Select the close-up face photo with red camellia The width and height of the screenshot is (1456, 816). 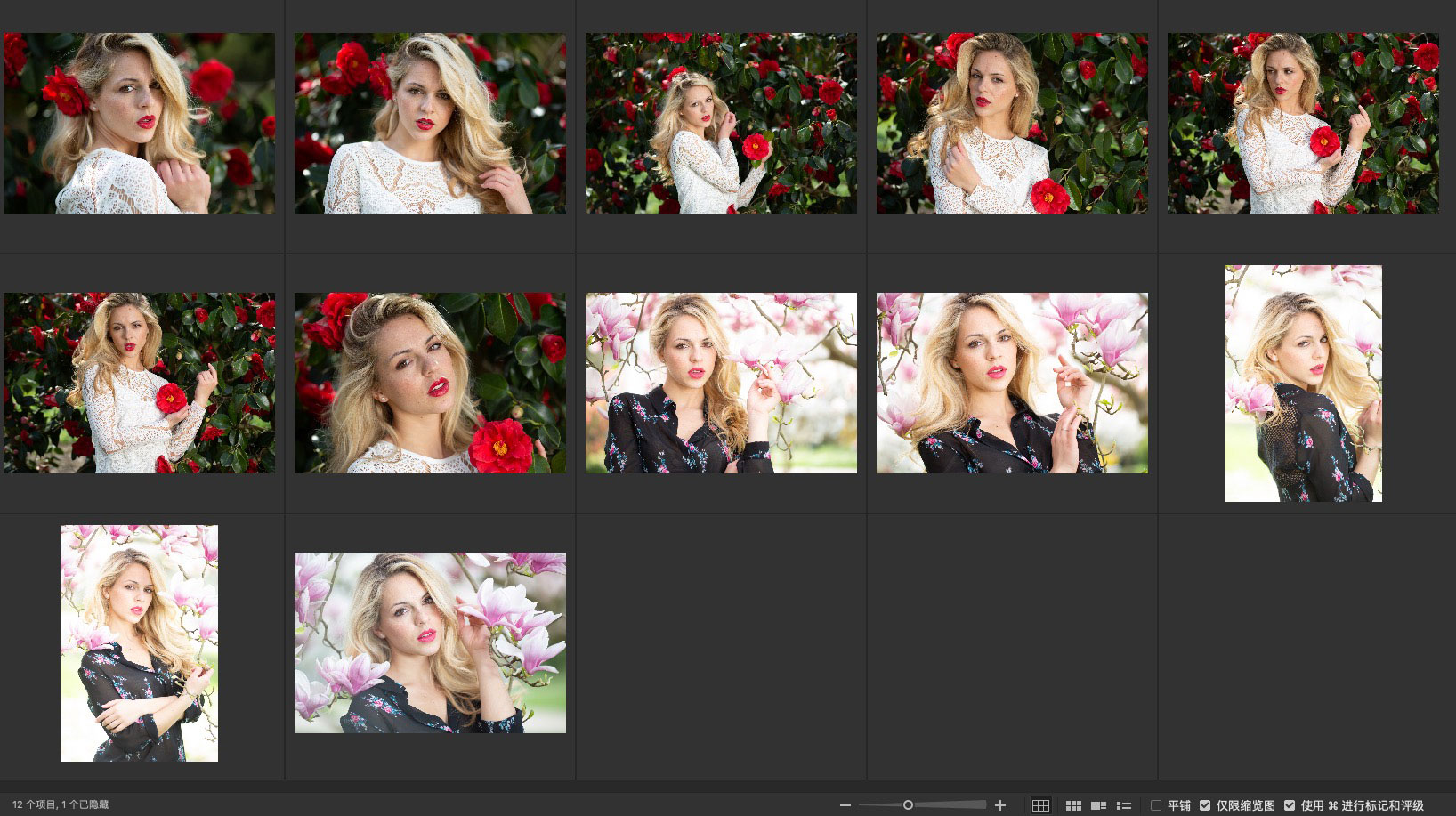[430, 383]
